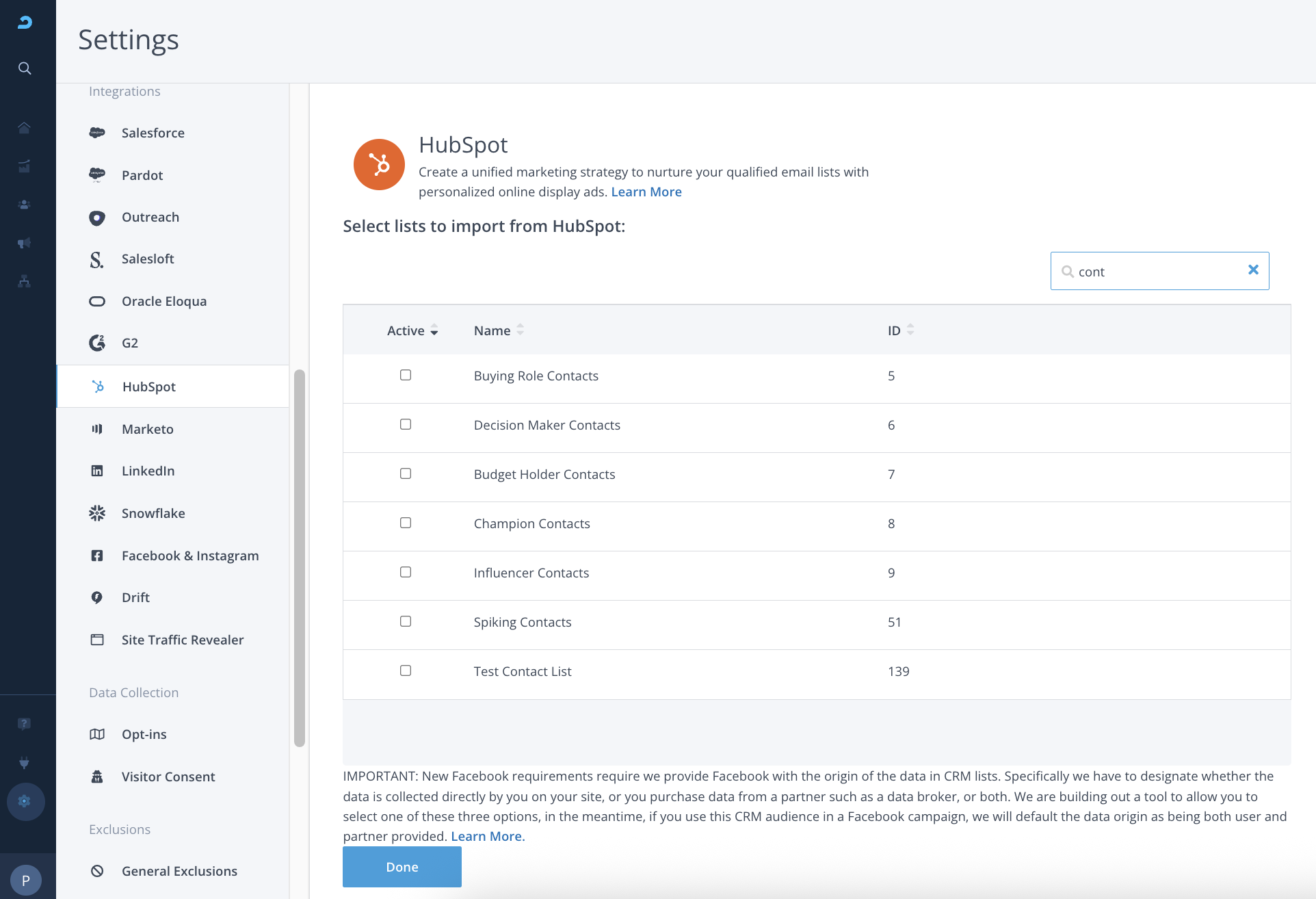
Task: Open the audiences people icon in sidebar
Action: 25,205
